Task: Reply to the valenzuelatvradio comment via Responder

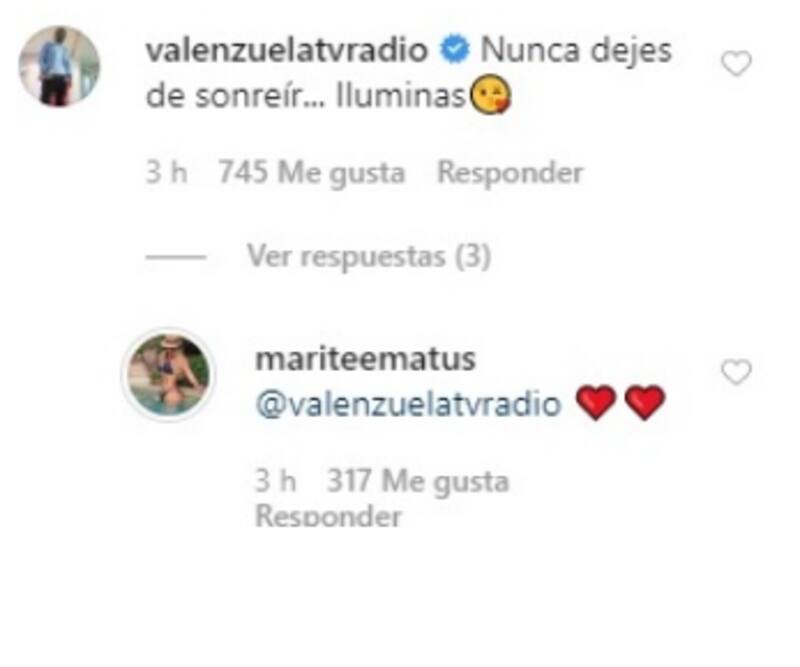Action: pos(510,172)
